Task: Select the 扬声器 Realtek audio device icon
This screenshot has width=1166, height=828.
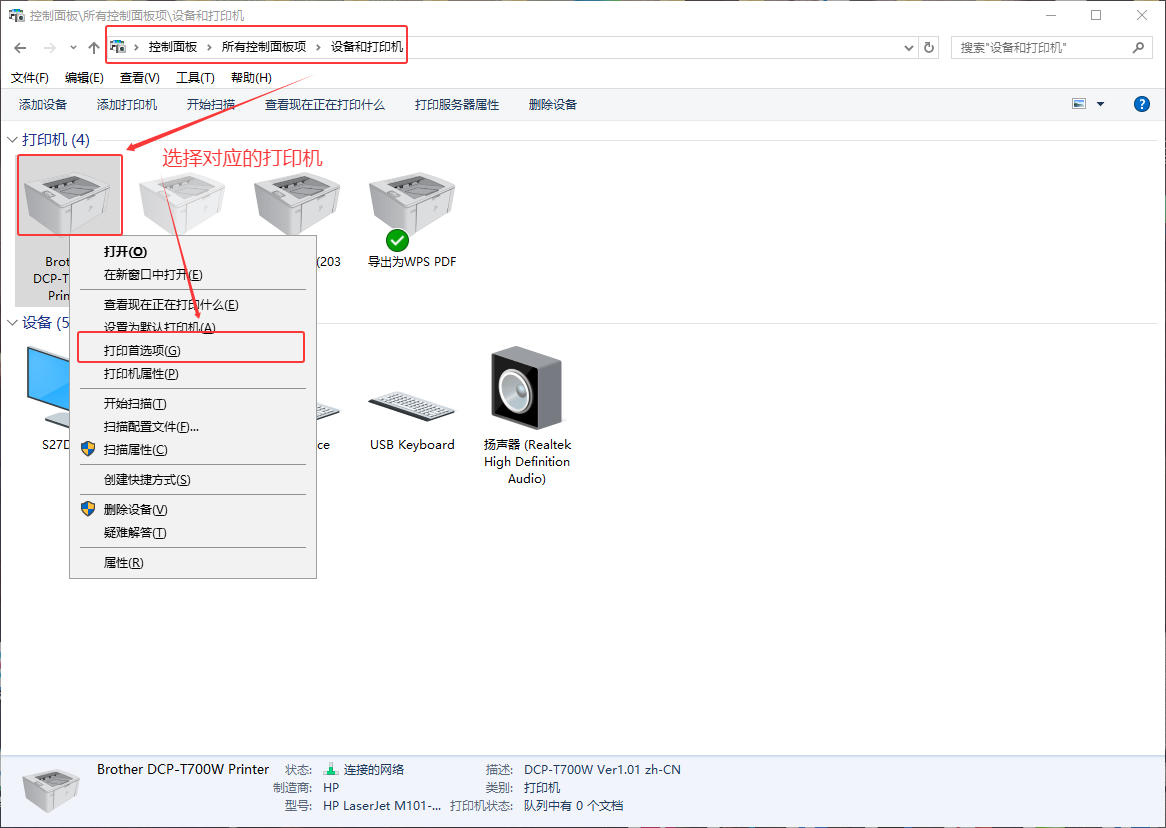Action: coord(527,388)
